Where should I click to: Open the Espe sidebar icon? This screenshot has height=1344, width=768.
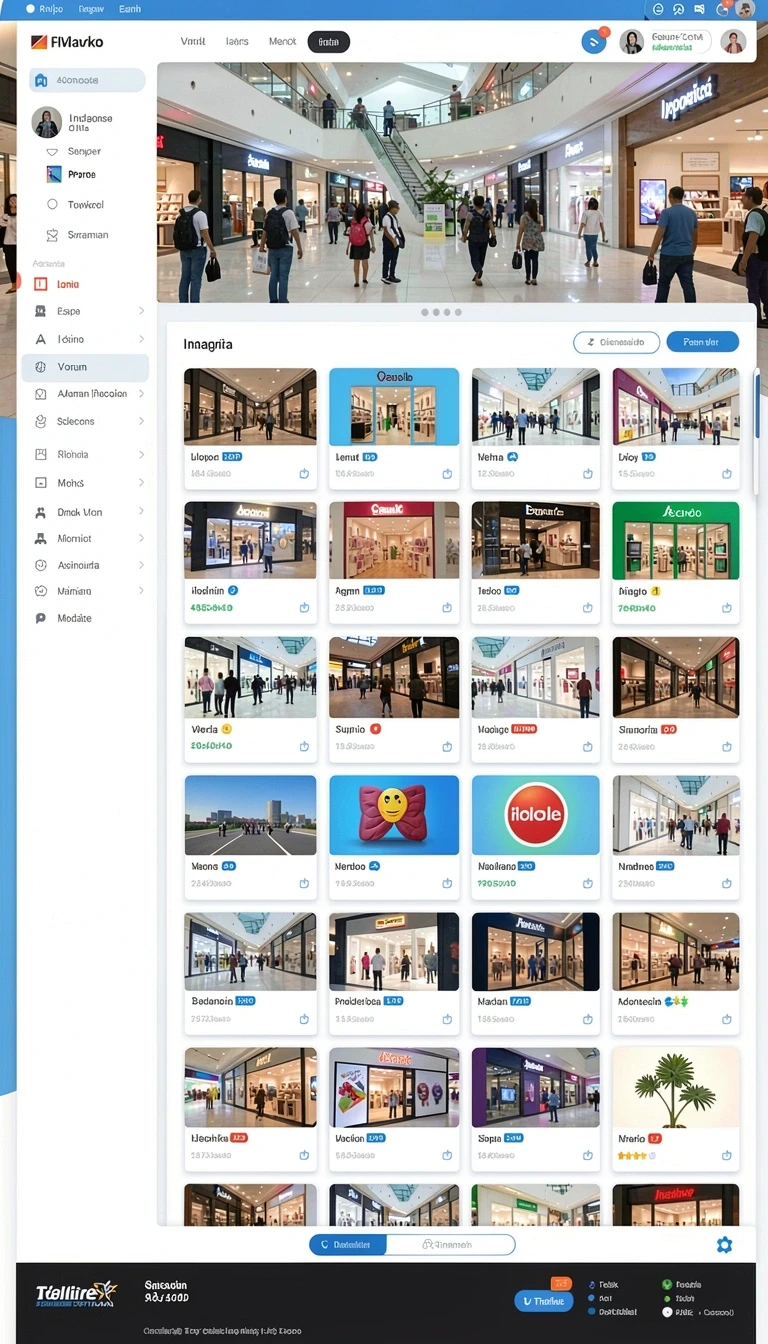[41, 311]
